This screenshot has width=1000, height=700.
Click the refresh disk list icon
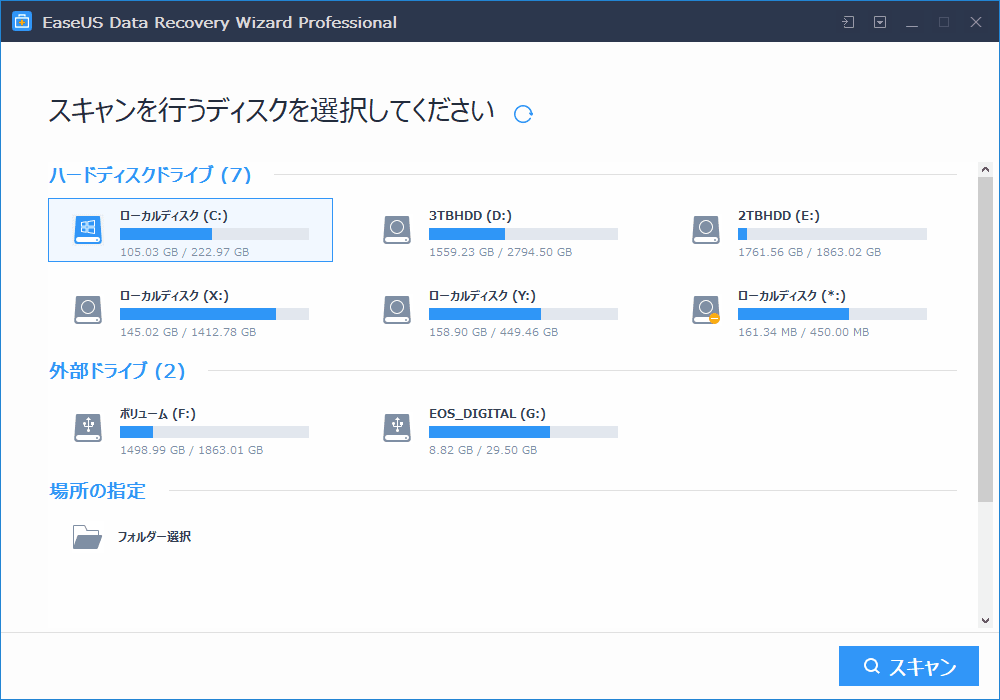pos(523,114)
